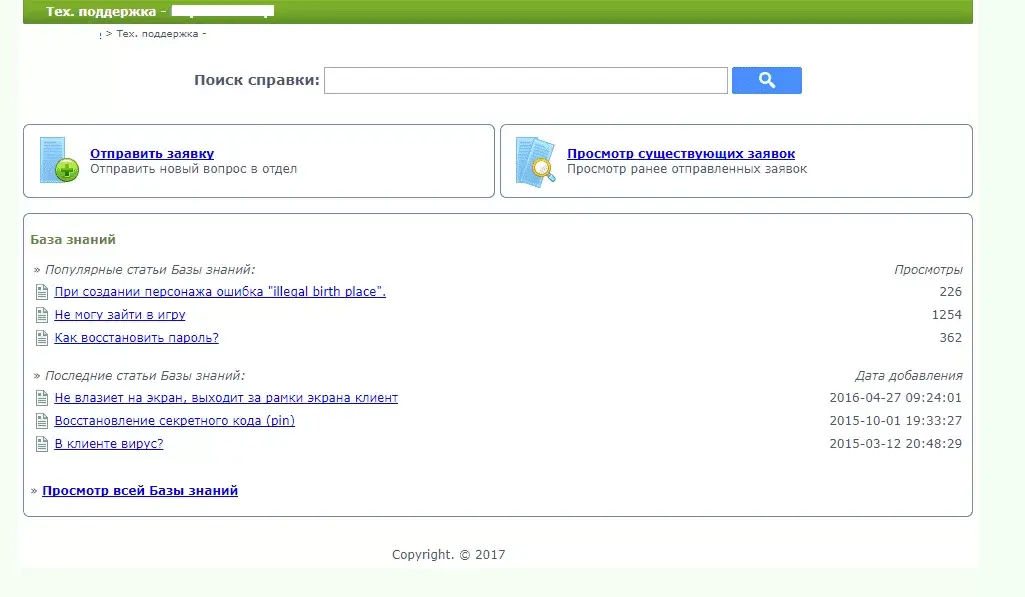Click document icon beside "illegal birth place" article
The width and height of the screenshot is (1025, 597).
(42, 292)
